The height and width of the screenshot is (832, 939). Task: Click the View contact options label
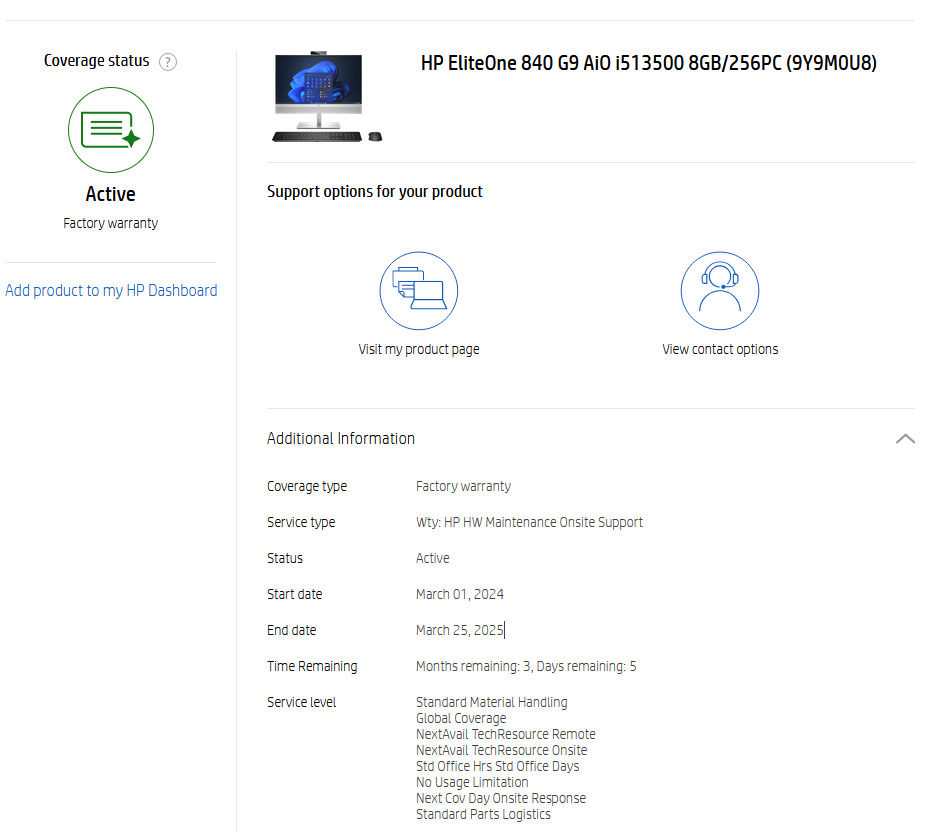720,349
